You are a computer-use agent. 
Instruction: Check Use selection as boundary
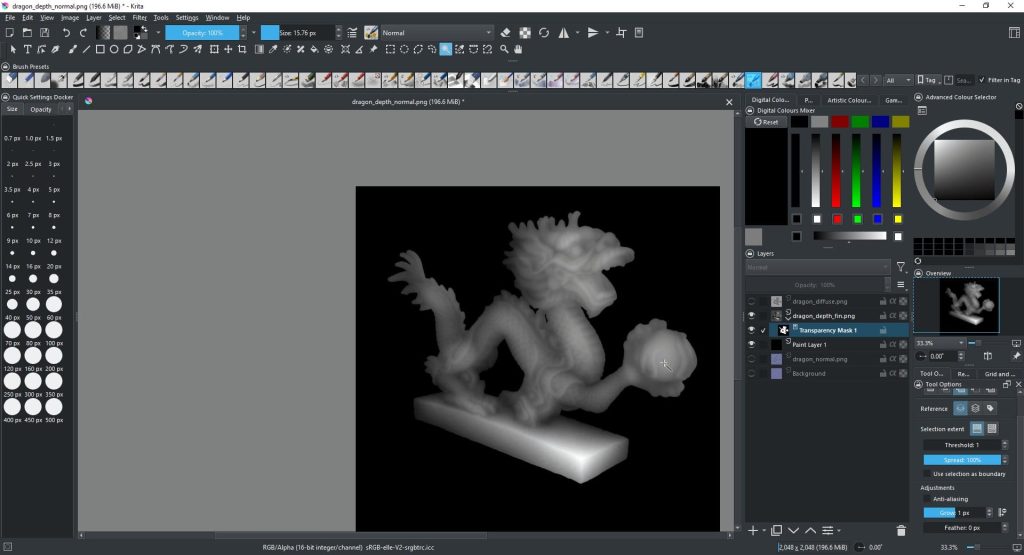[927, 473]
